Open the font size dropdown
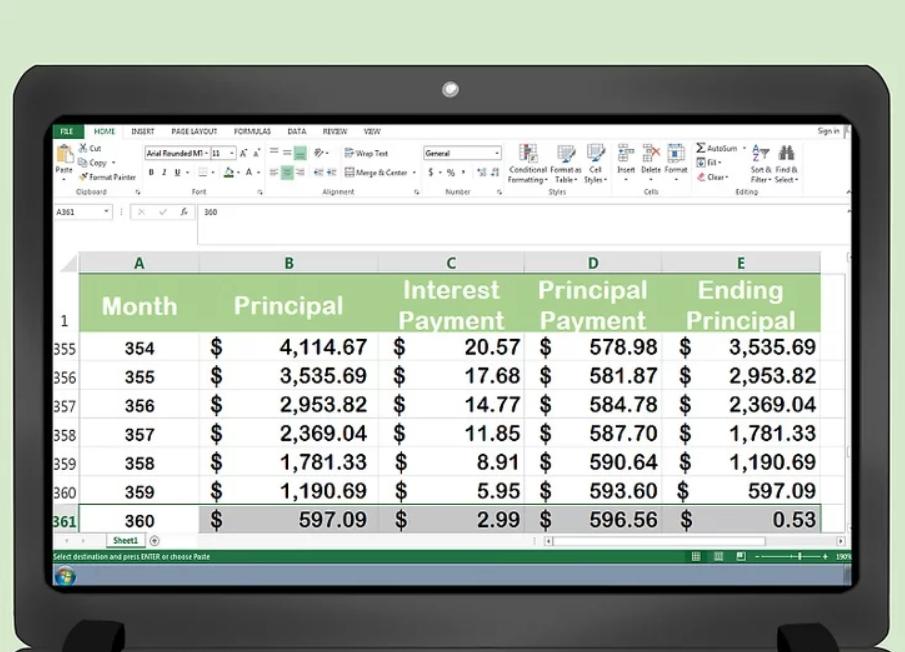 [x=232, y=153]
